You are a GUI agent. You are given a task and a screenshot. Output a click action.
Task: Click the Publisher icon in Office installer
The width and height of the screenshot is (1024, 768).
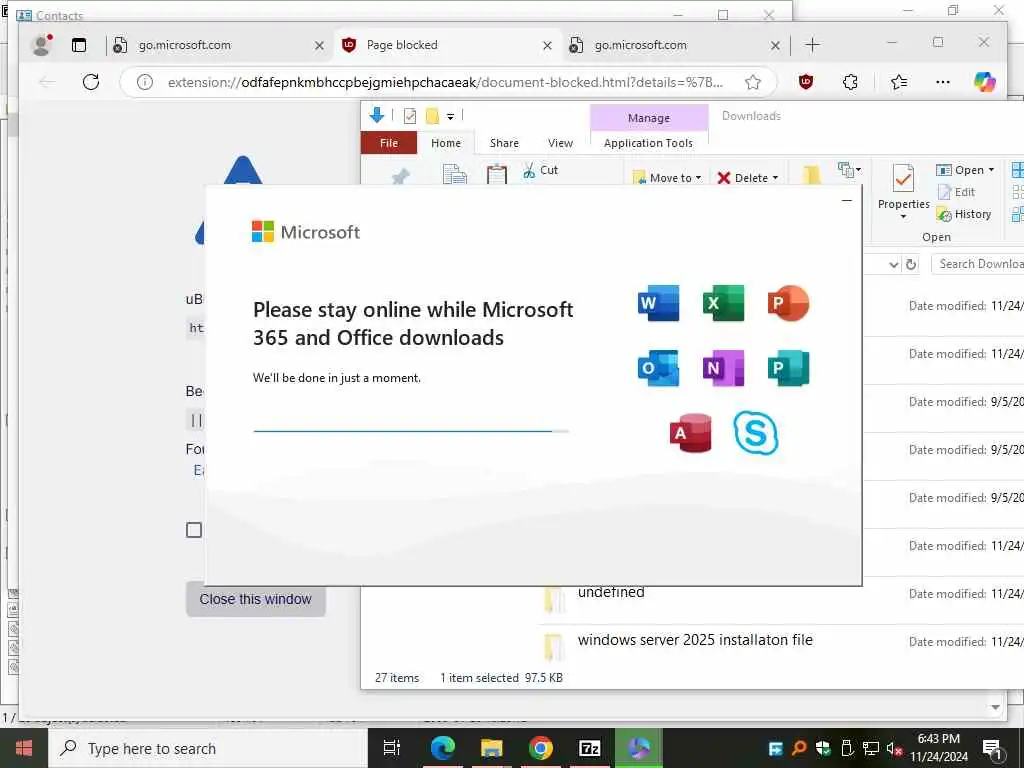click(x=788, y=368)
